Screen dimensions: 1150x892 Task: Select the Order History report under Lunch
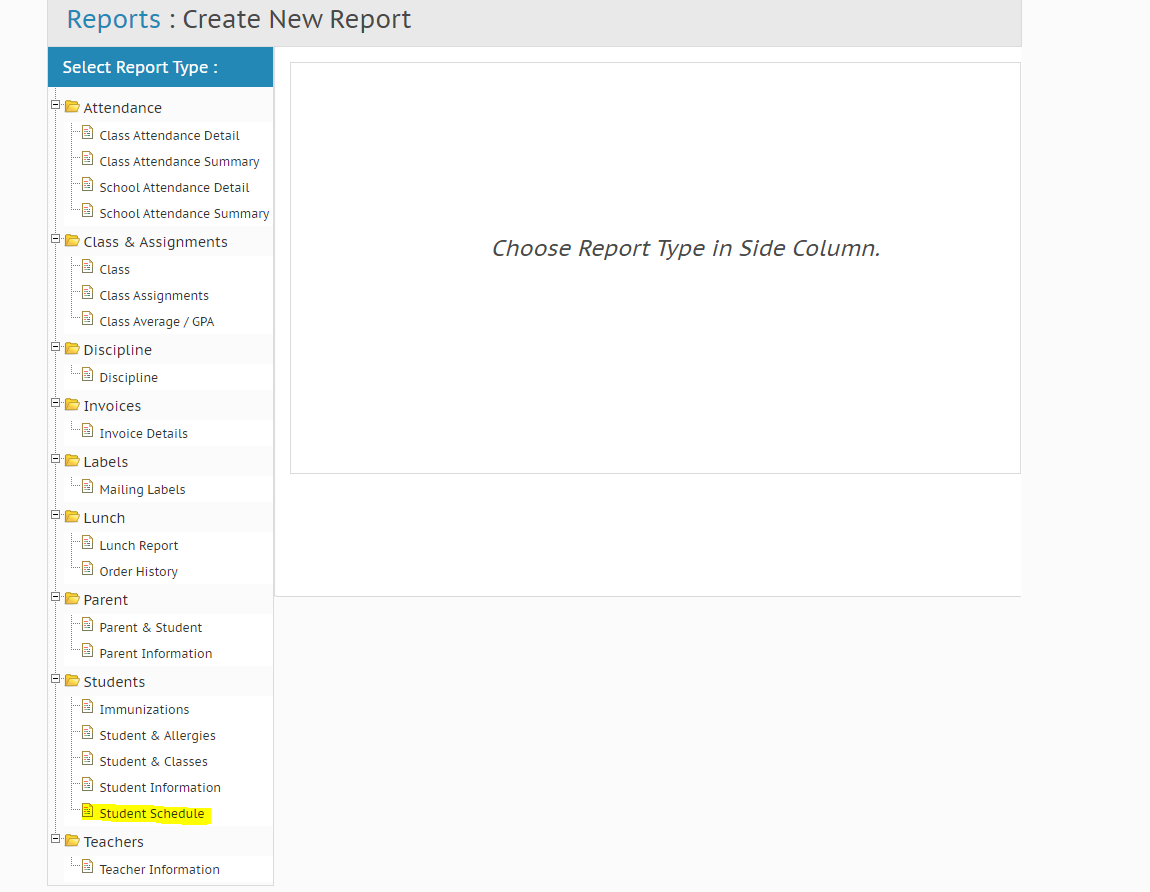click(138, 570)
